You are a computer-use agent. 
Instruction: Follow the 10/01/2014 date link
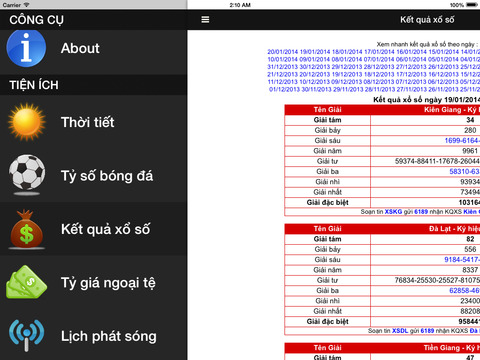pyautogui.click(x=283, y=59)
